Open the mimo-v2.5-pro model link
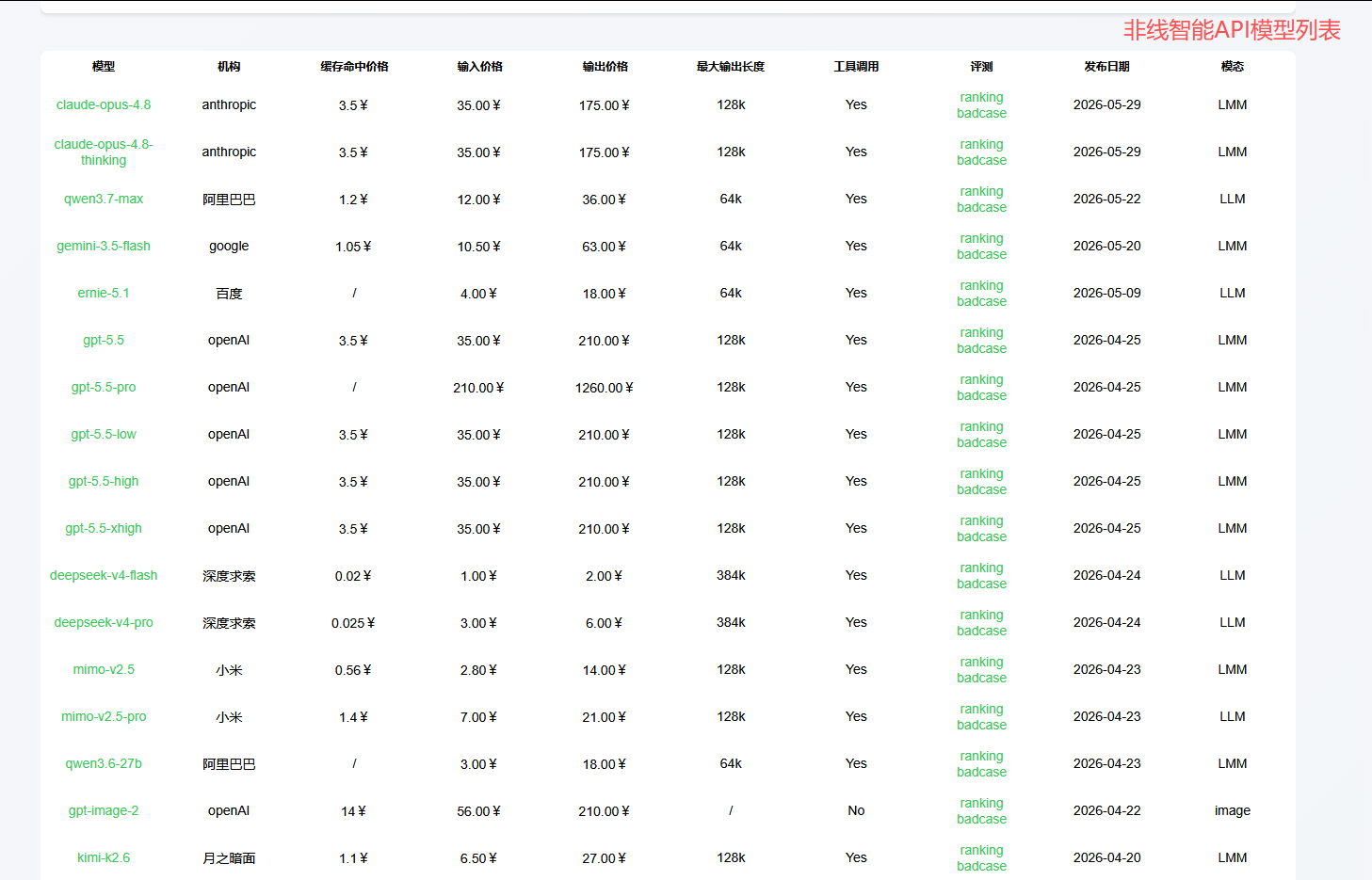 point(104,716)
